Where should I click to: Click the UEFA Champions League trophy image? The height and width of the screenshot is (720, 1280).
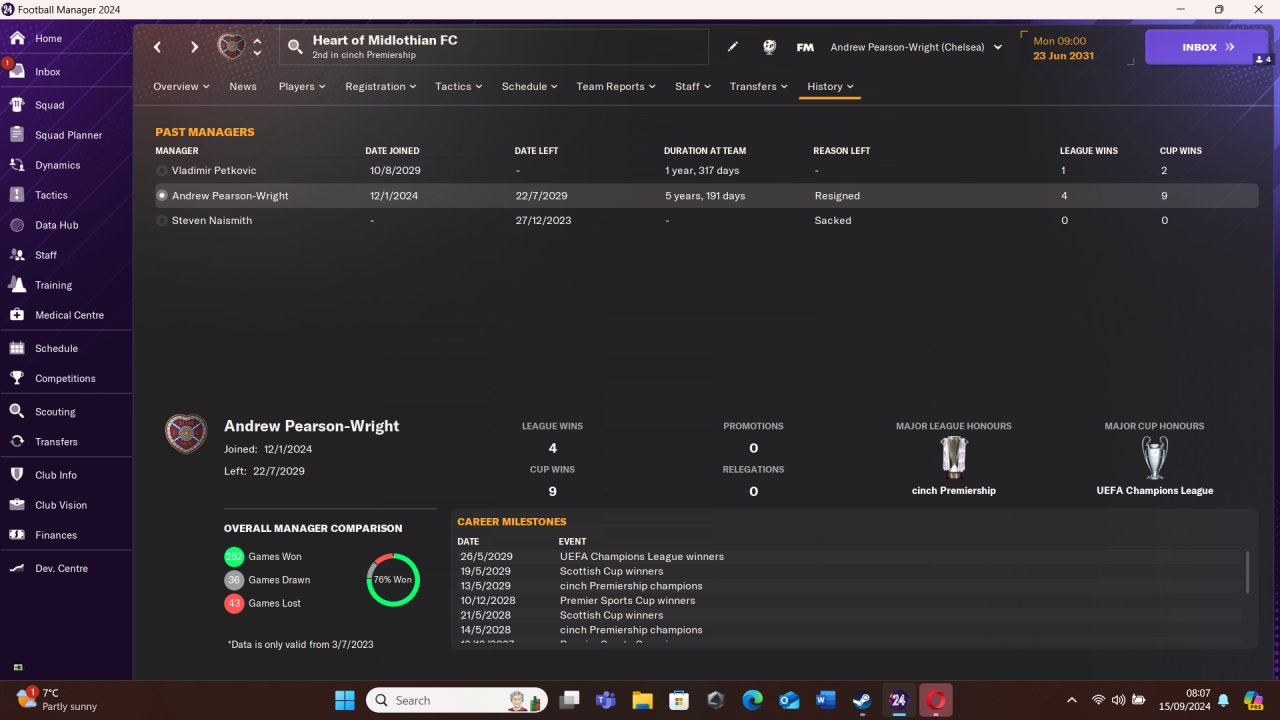click(x=1155, y=459)
